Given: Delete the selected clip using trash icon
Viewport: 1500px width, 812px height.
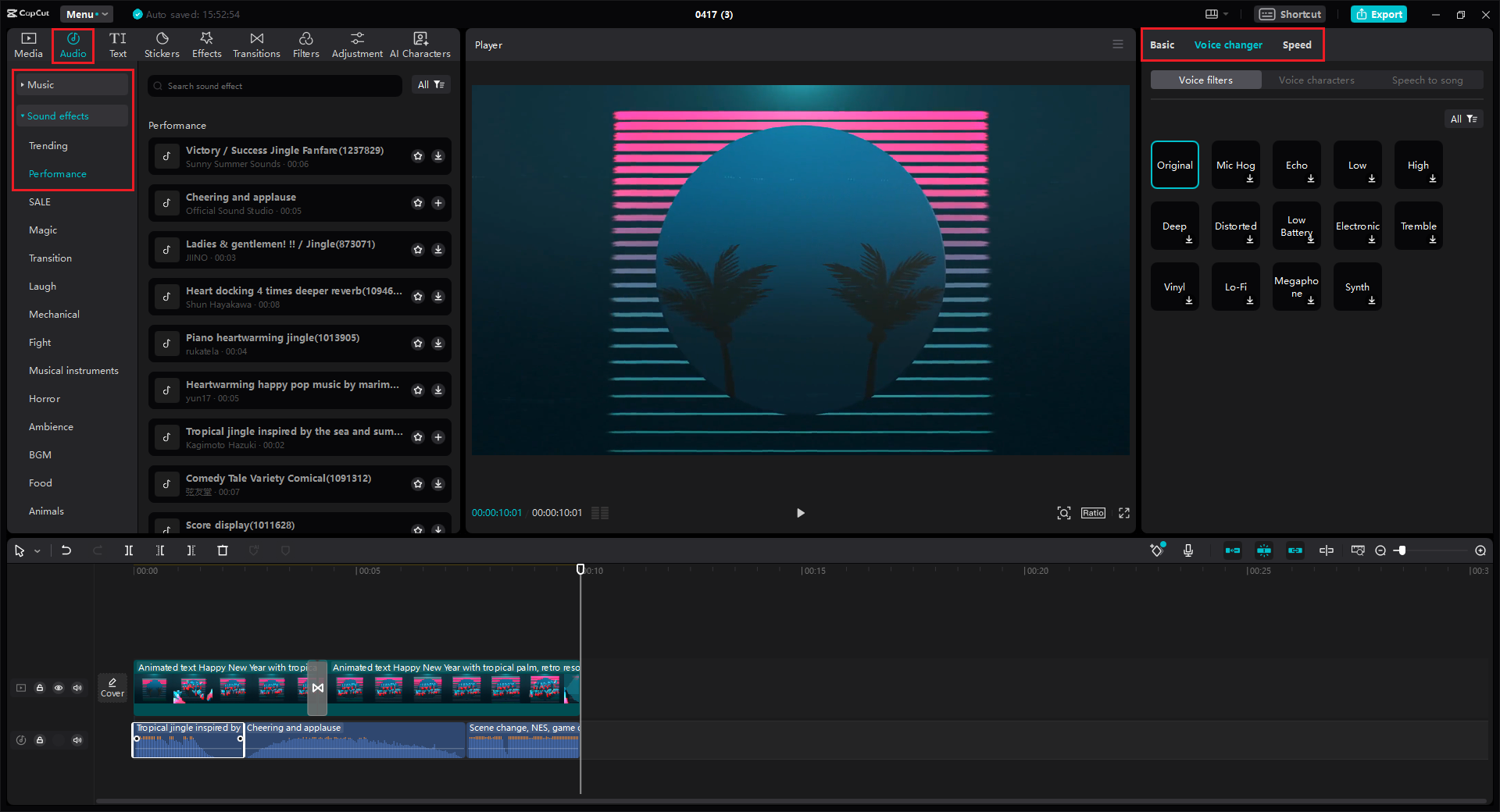Looking at the screenshot, I should pyautogui.click(x=223, y=550).
